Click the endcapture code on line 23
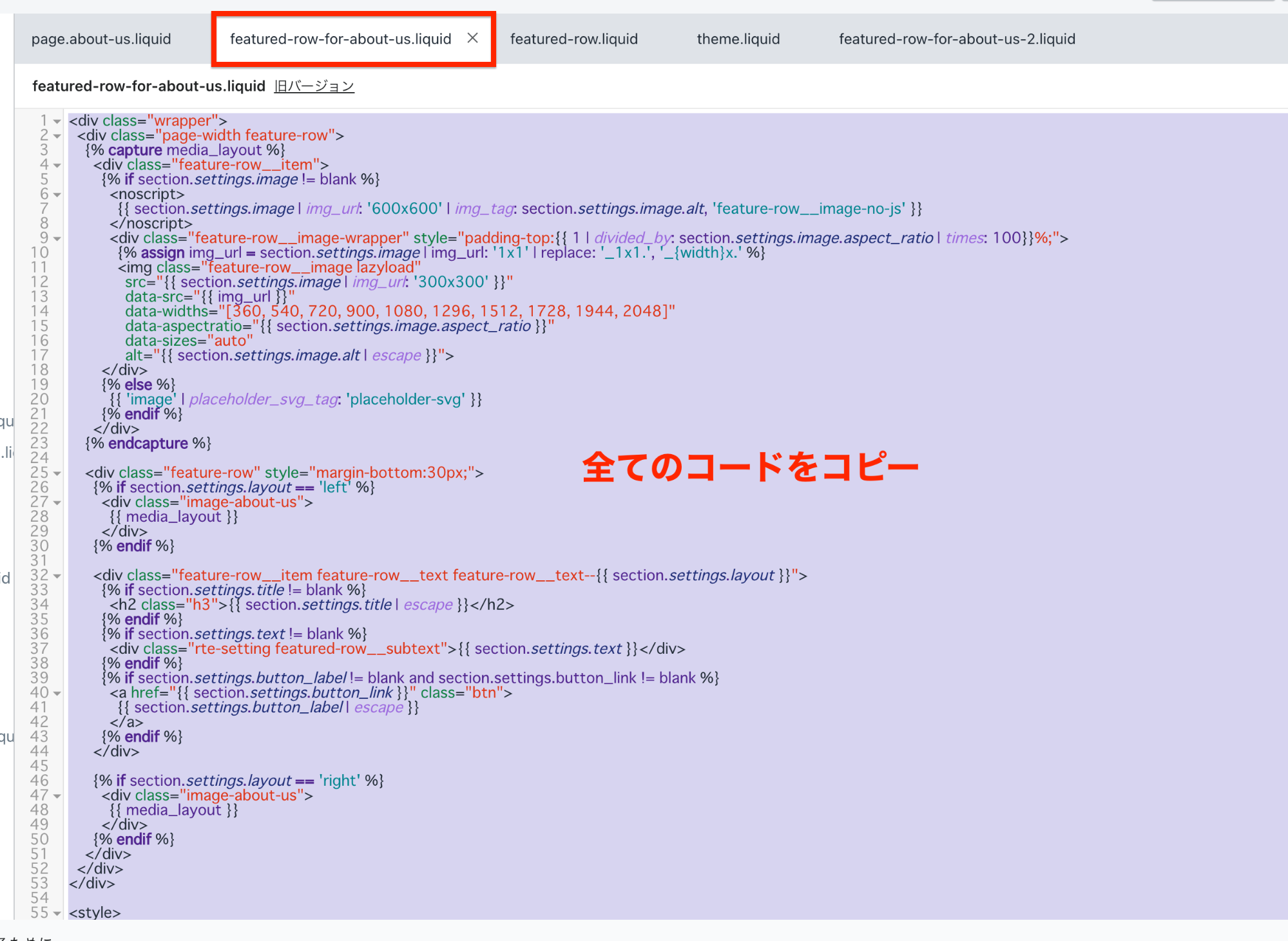Screen dimensions: 1288x941 click(148, 443)
